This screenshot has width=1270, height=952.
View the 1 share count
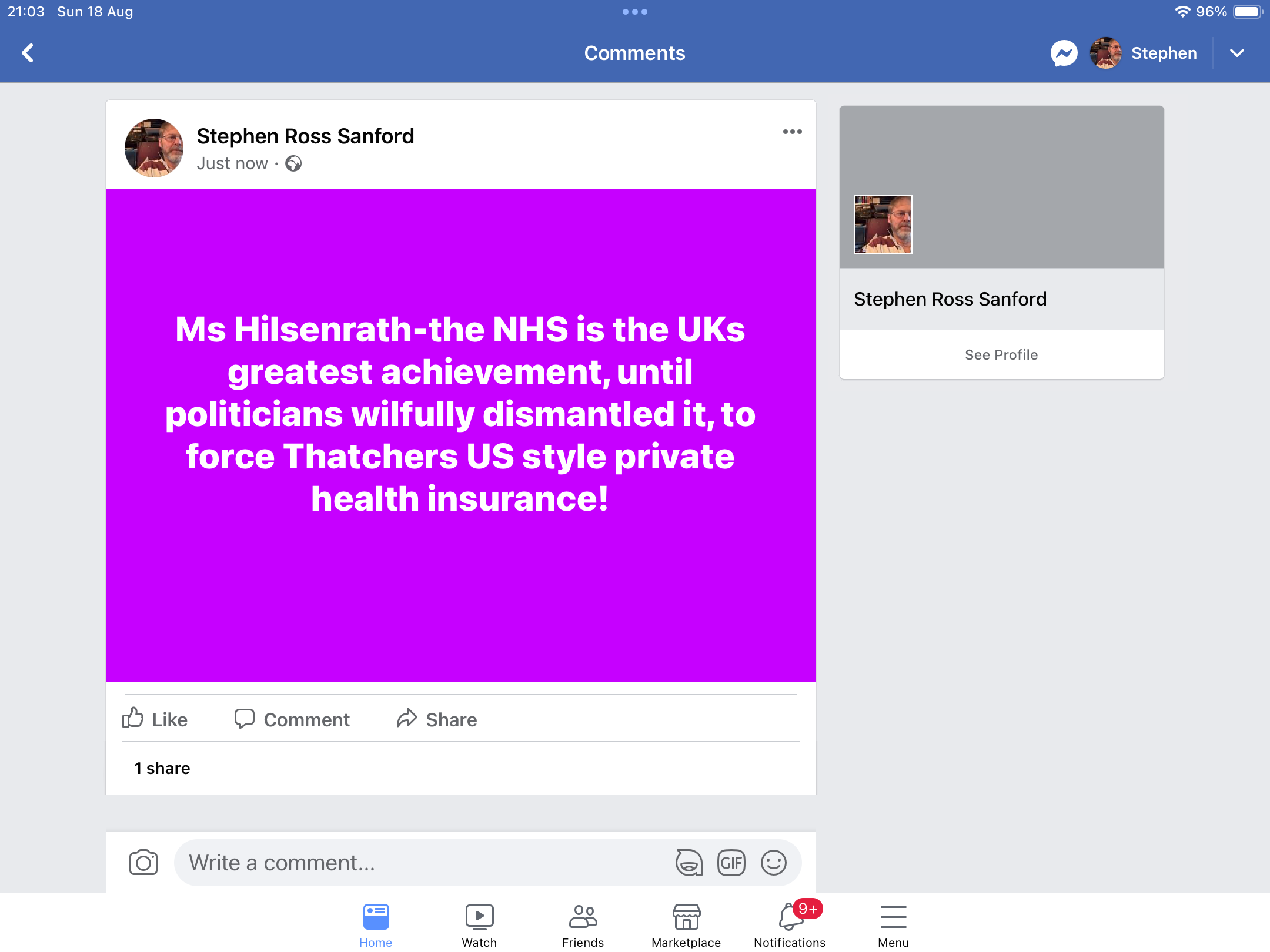click(x=162, y=768)
